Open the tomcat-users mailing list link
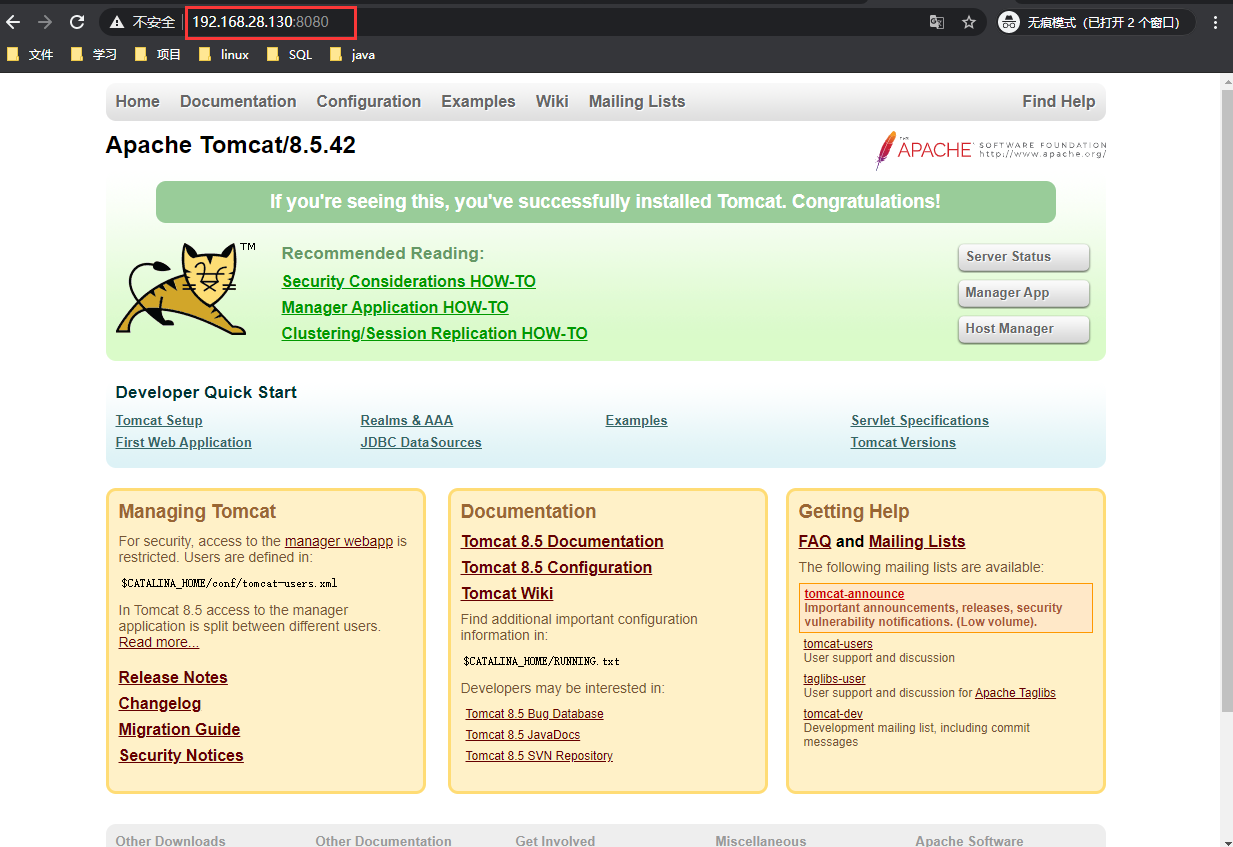Image resolution: width=1233 pixels, height=847 pixels. tap(838, 644)
